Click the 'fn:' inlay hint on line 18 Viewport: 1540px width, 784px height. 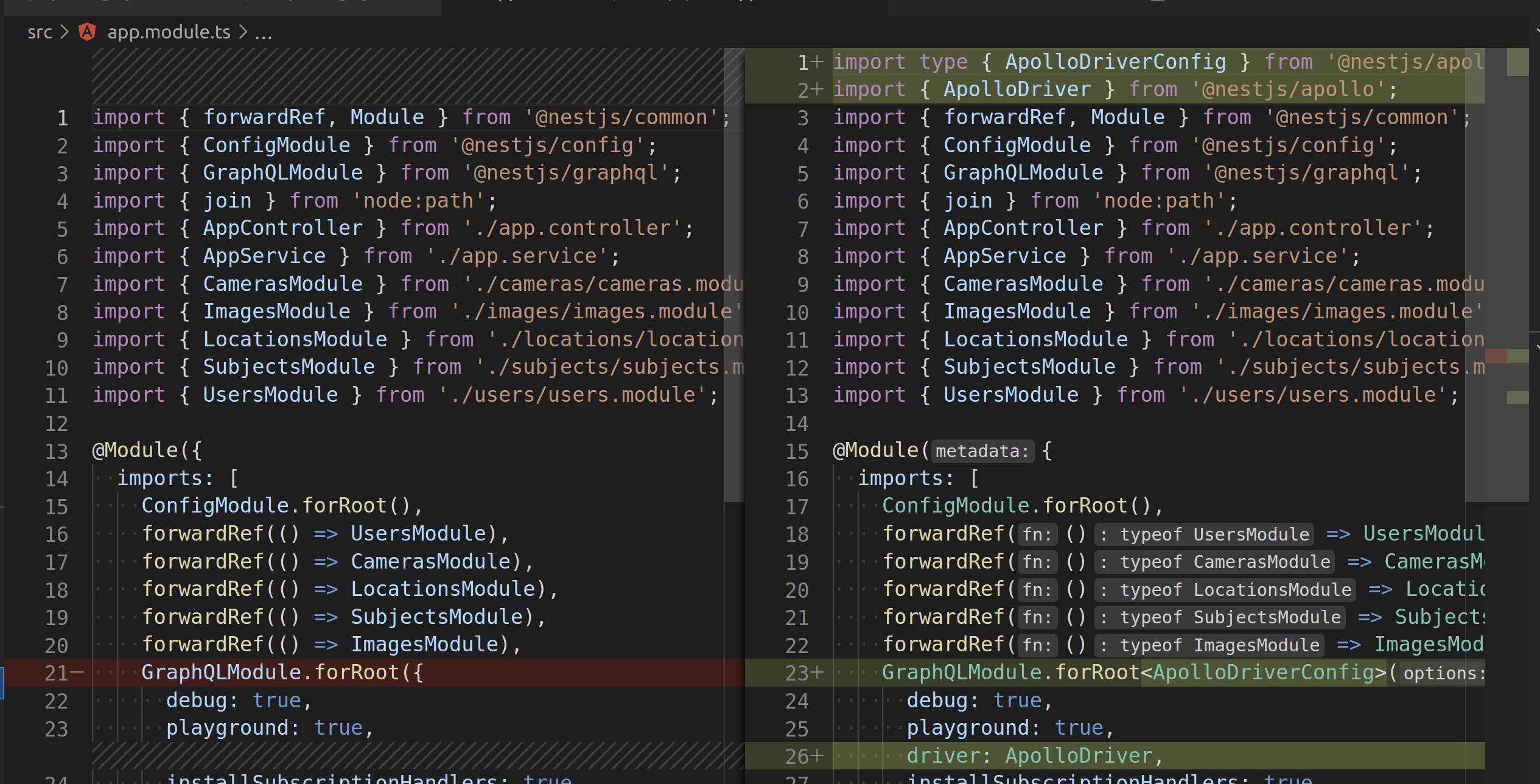pyautogui.click(x=1037, y=534)
